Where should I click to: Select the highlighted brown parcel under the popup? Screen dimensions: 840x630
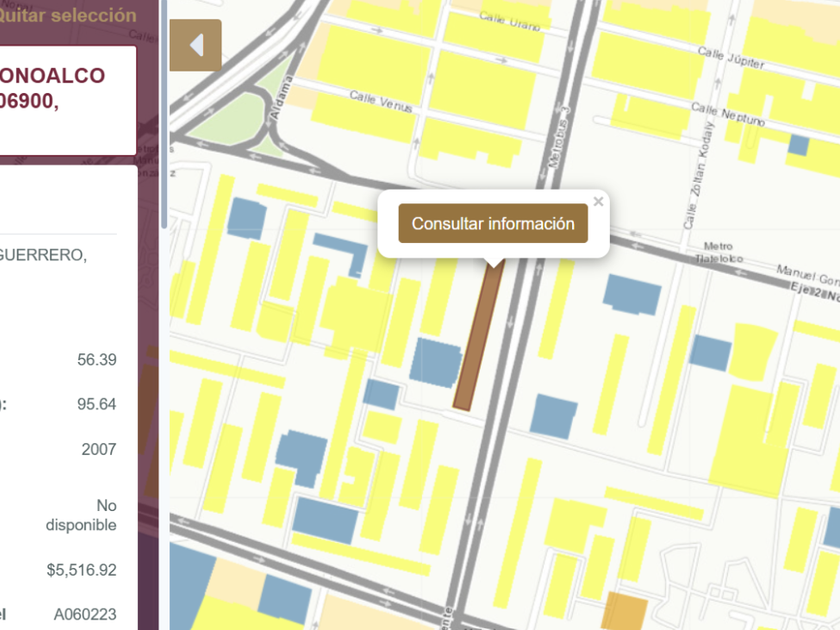point(476,339)
